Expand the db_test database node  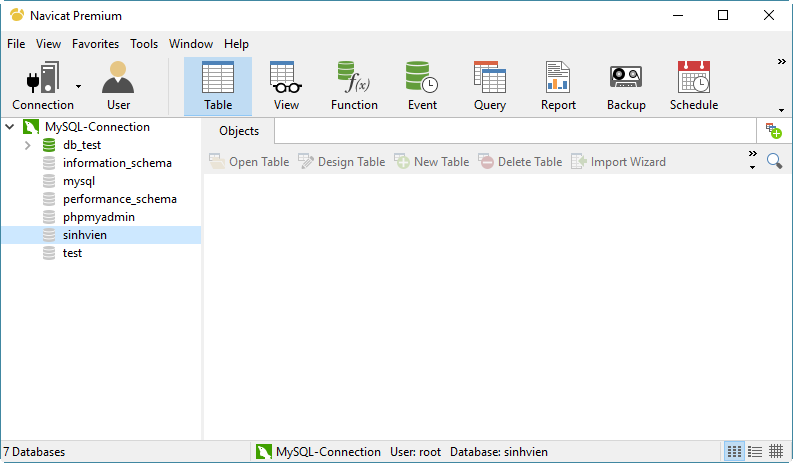[x=28, y=145]
